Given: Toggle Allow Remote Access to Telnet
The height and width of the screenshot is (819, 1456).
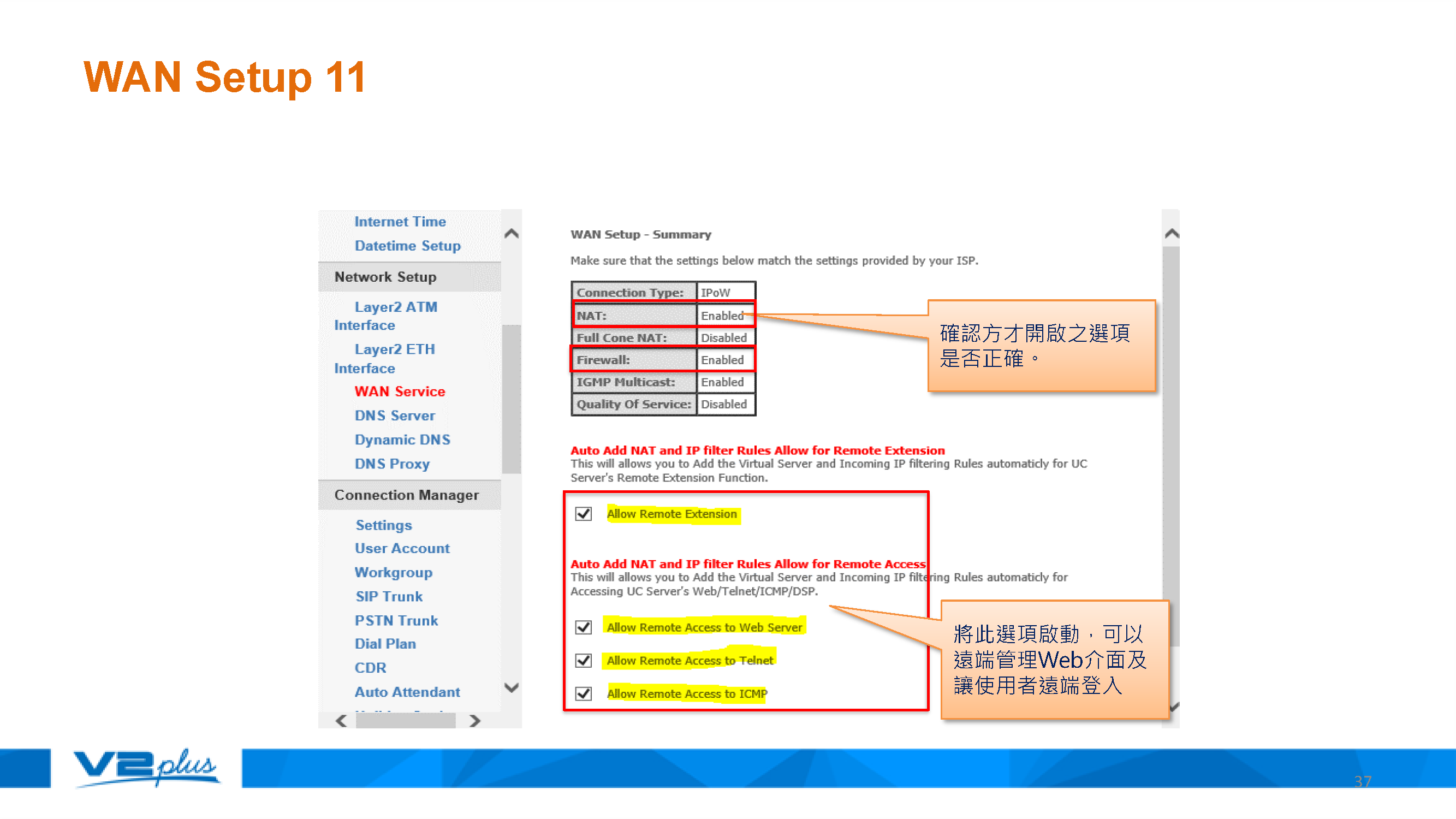Looking at the screenshot, I should (x=583, y=660).
